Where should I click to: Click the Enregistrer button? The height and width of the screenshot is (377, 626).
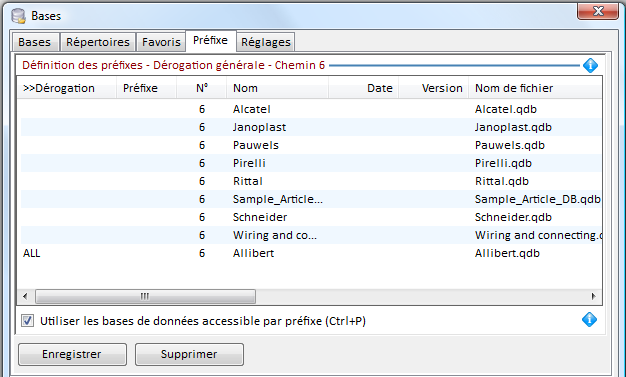click(72, 354)
